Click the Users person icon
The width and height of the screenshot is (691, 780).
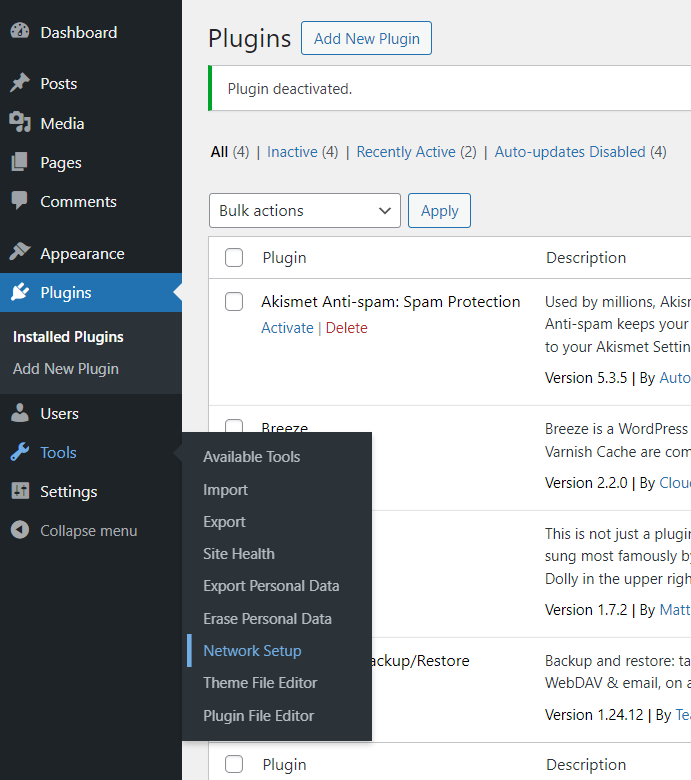(x=20, y=413)
